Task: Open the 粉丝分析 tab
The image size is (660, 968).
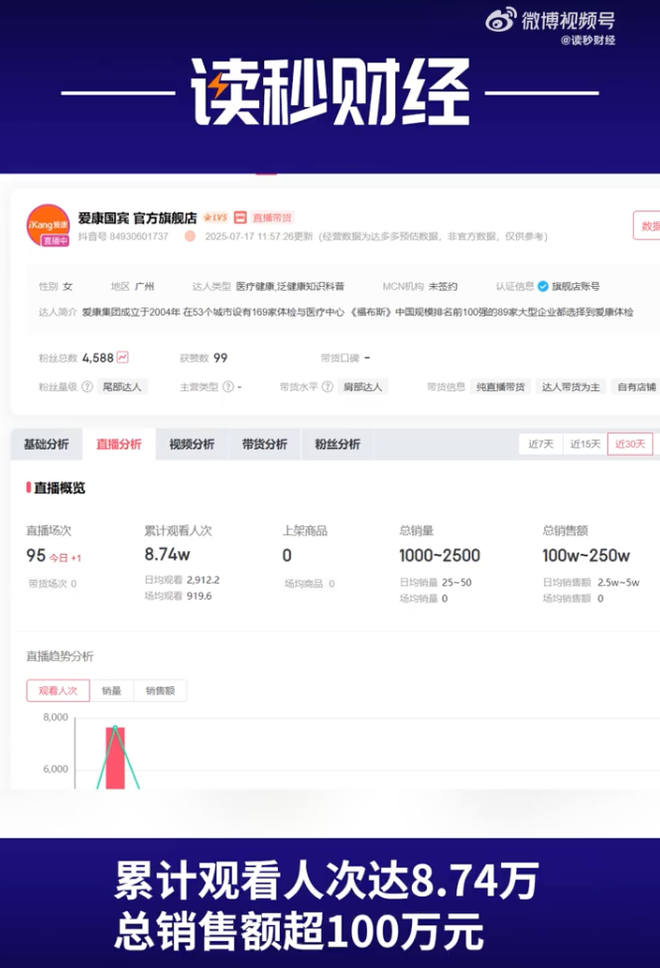Action: tap(337, 444)
